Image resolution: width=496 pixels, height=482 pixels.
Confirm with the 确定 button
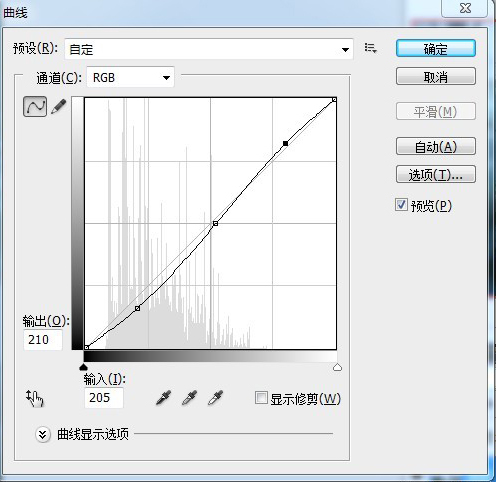point(436,49)
